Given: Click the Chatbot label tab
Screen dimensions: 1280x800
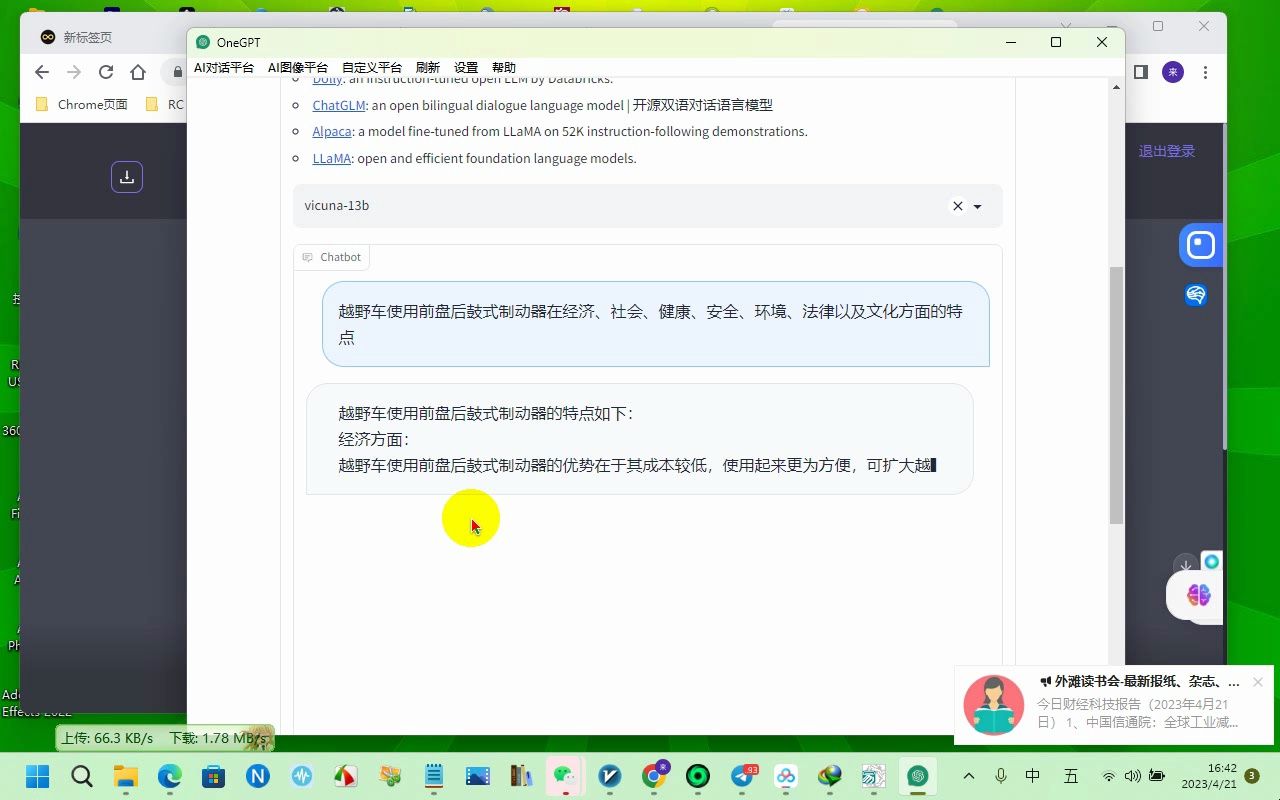Looking at the screenshot, I should click(332, 257).
